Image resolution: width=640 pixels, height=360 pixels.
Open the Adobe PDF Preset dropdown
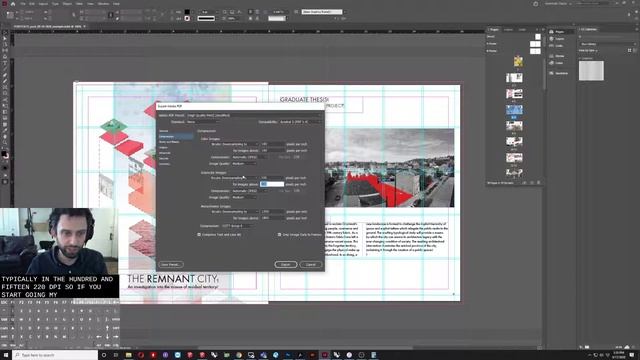click(x=253, y=116)
